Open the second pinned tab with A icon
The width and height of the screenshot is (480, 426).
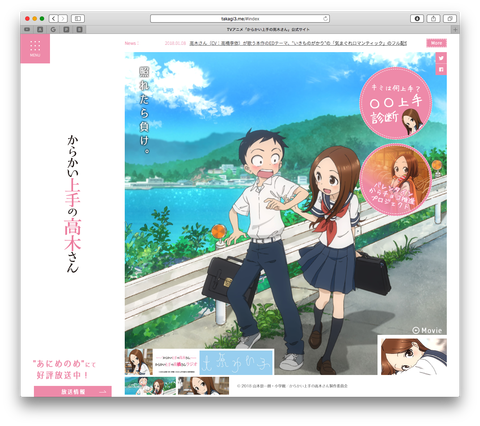[x=40, y=30]
